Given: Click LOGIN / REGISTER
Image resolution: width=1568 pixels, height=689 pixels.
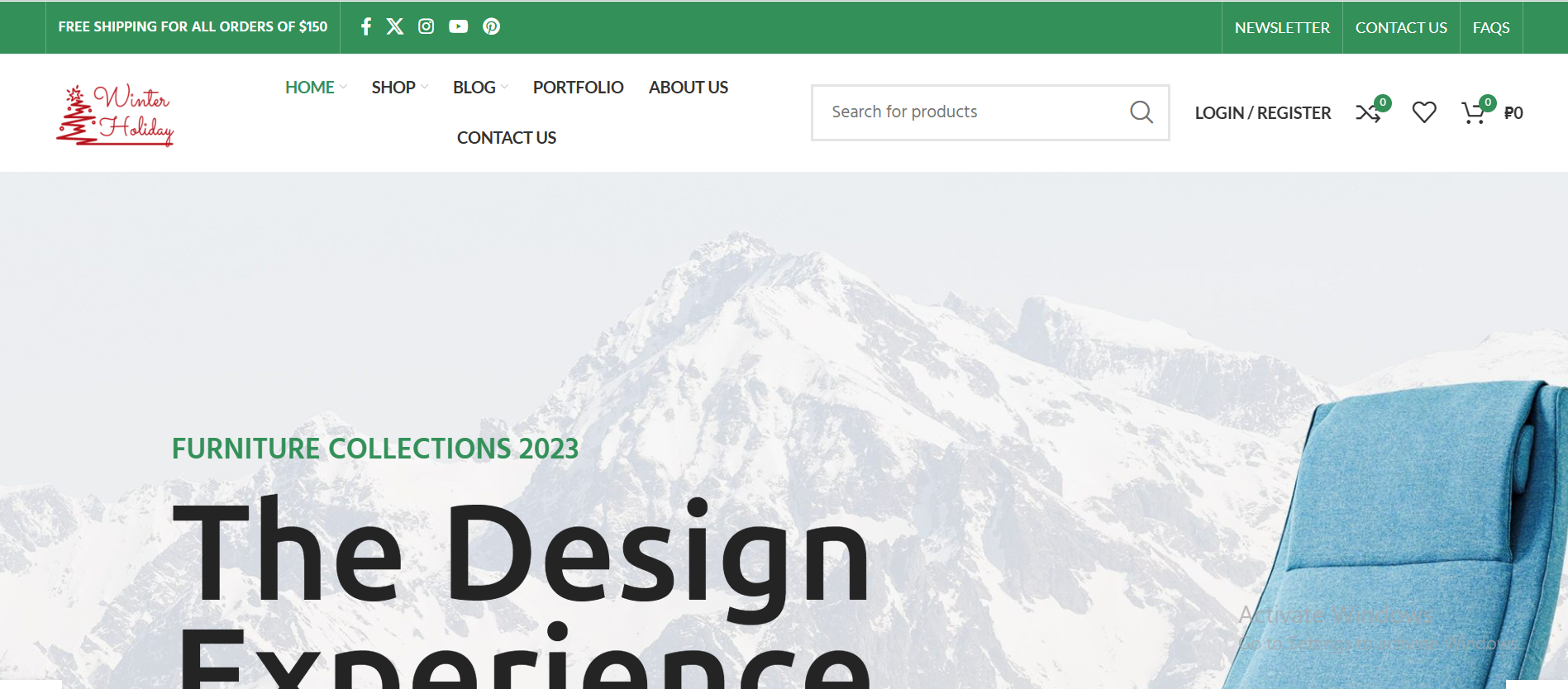Looking at the screenshot, I should click(x=1263, y=112).
